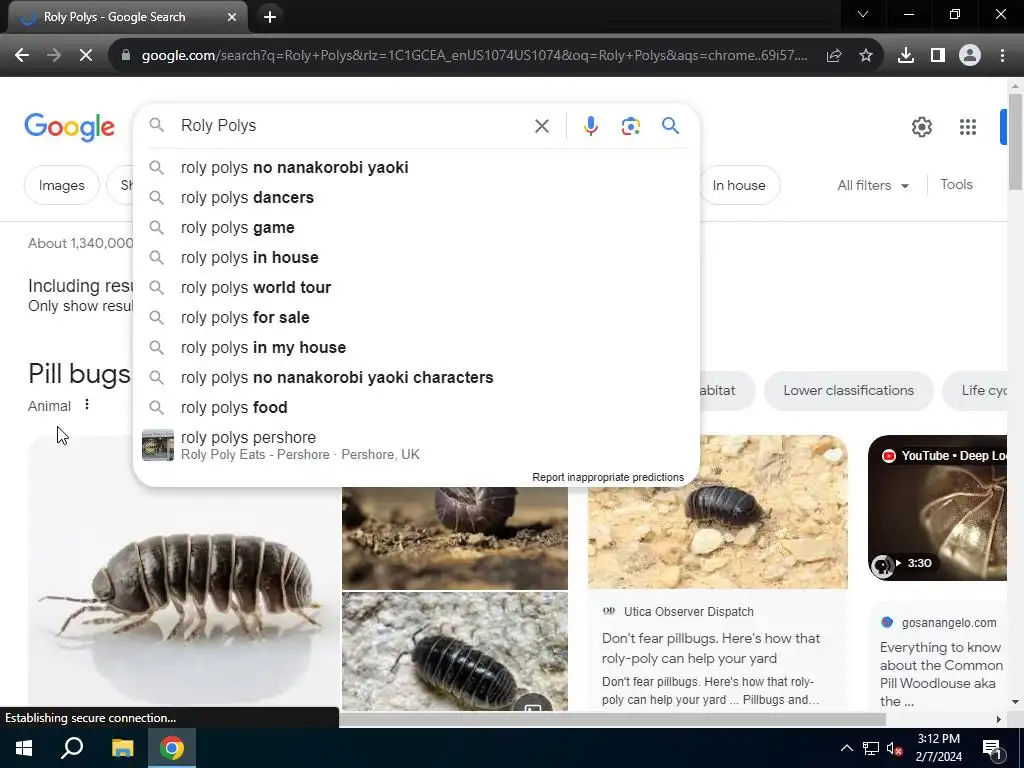This screenshot has width=1024, height=768.
Task: Click Report inappropriate predictions link
Action: point(608,477)
